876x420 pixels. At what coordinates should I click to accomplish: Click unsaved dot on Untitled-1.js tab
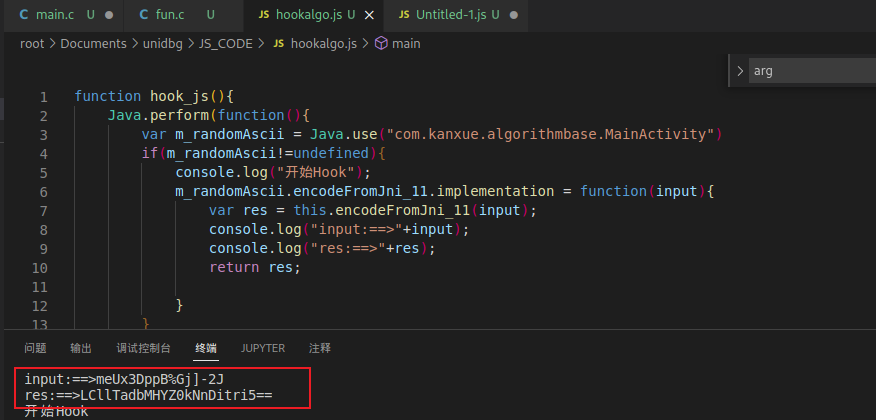click(x=514, y=15)
